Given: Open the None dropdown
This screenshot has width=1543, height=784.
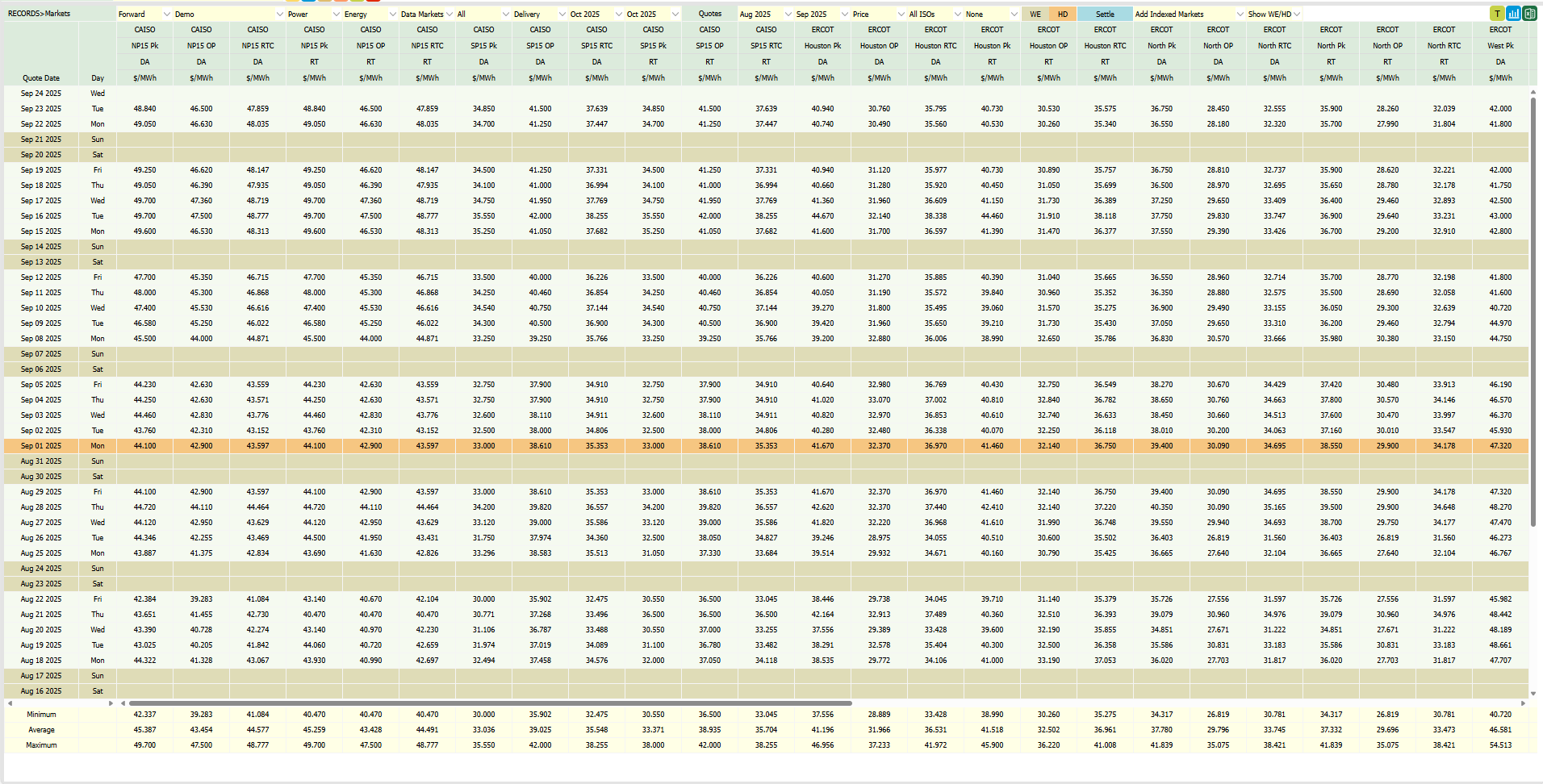Looking at the screenshot, I should coord(992,14).
